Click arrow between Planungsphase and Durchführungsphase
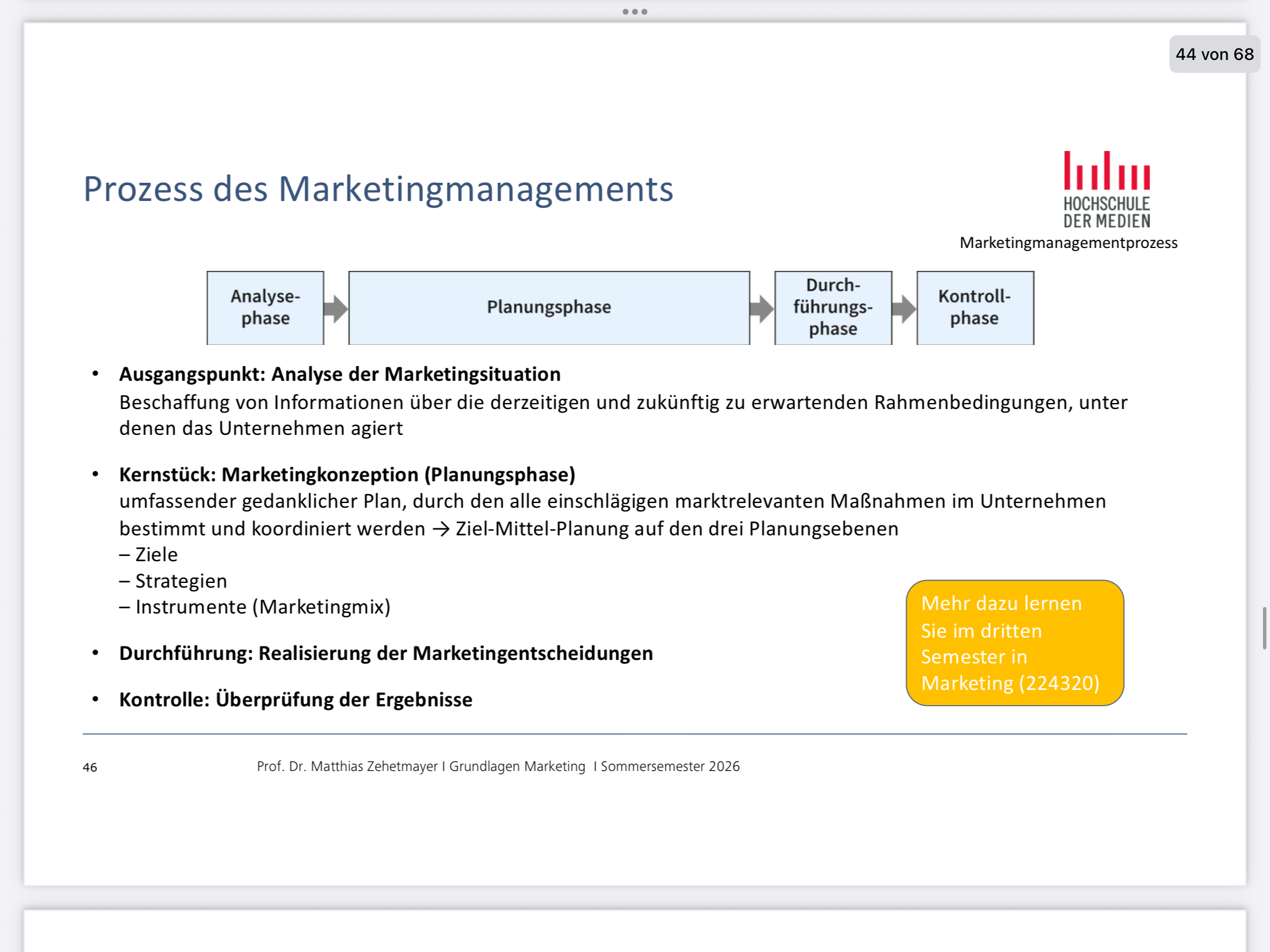 (x=762, y=308)
